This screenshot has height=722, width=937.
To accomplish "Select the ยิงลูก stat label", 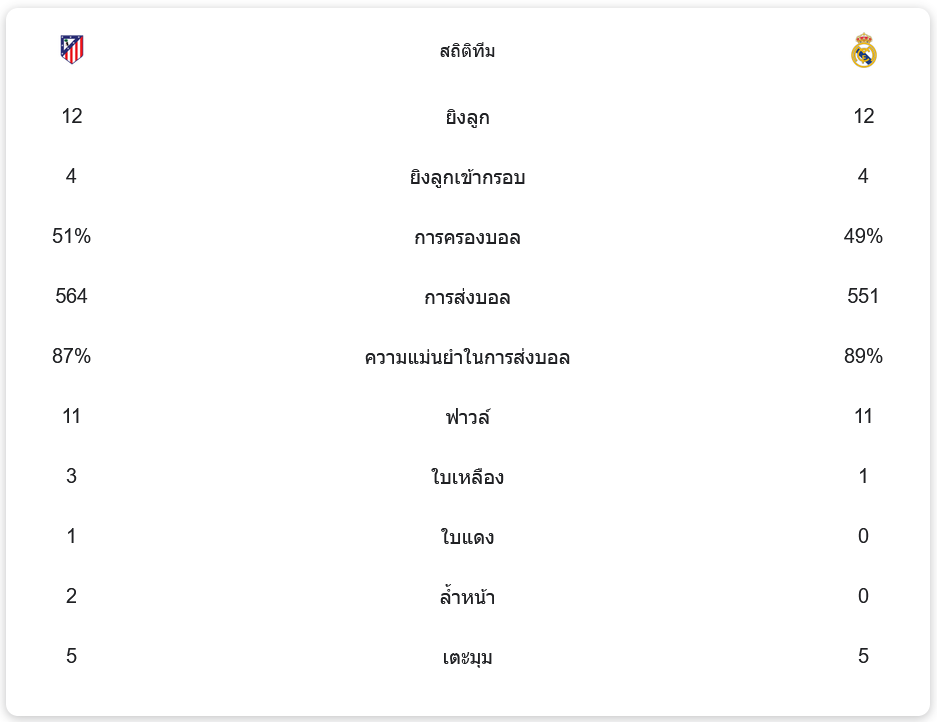I will pos(467,118).
